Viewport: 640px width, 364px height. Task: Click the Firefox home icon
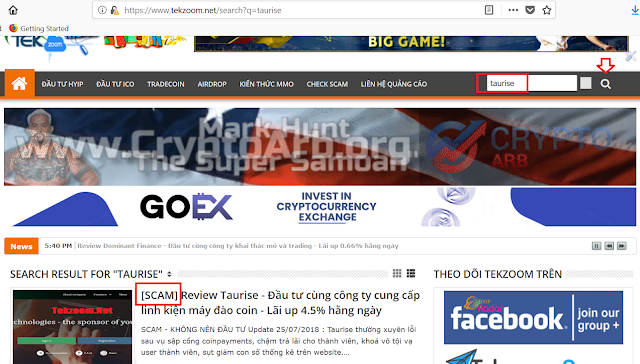point(13,10)
